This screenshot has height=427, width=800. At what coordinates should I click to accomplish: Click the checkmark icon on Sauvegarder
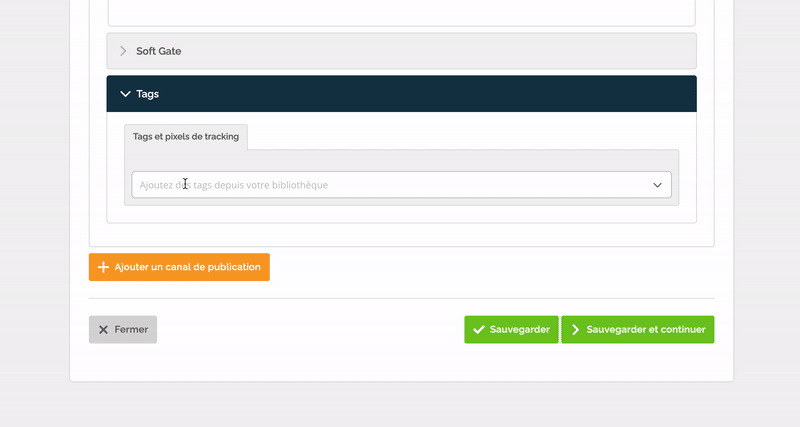479,330
